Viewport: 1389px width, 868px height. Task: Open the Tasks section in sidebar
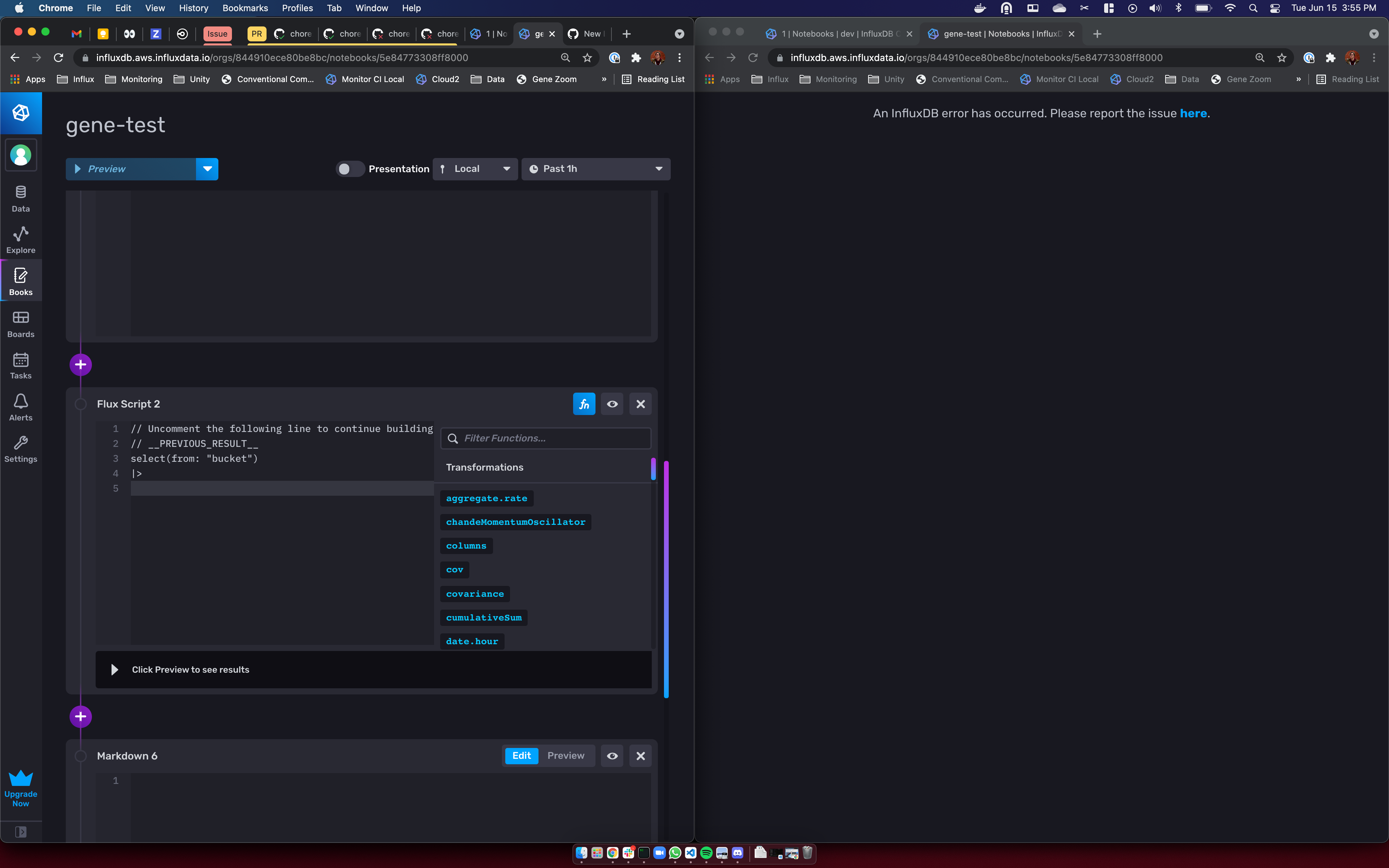coord(21,366)
